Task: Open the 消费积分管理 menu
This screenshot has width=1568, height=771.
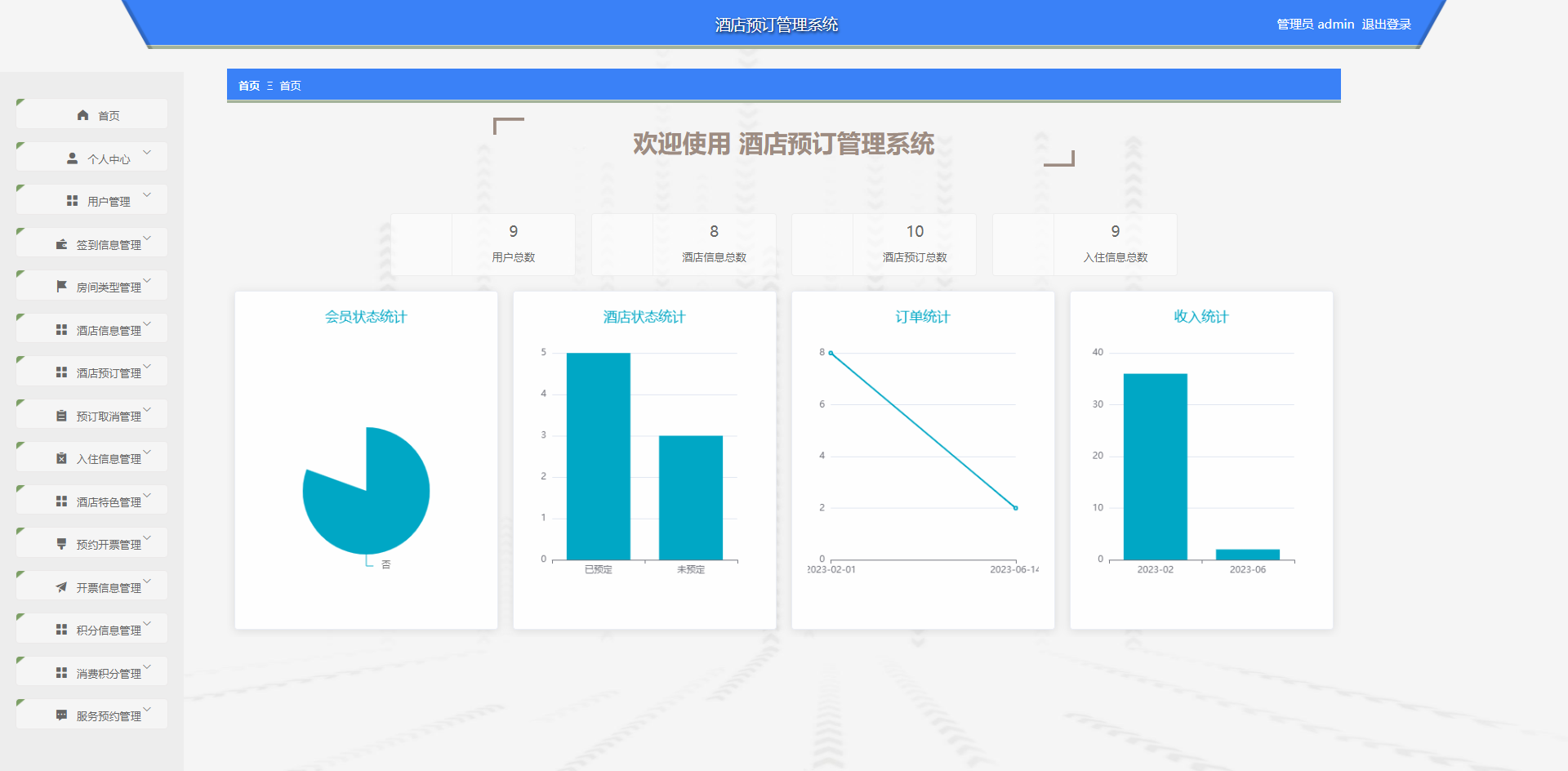Action: [91, 671]
